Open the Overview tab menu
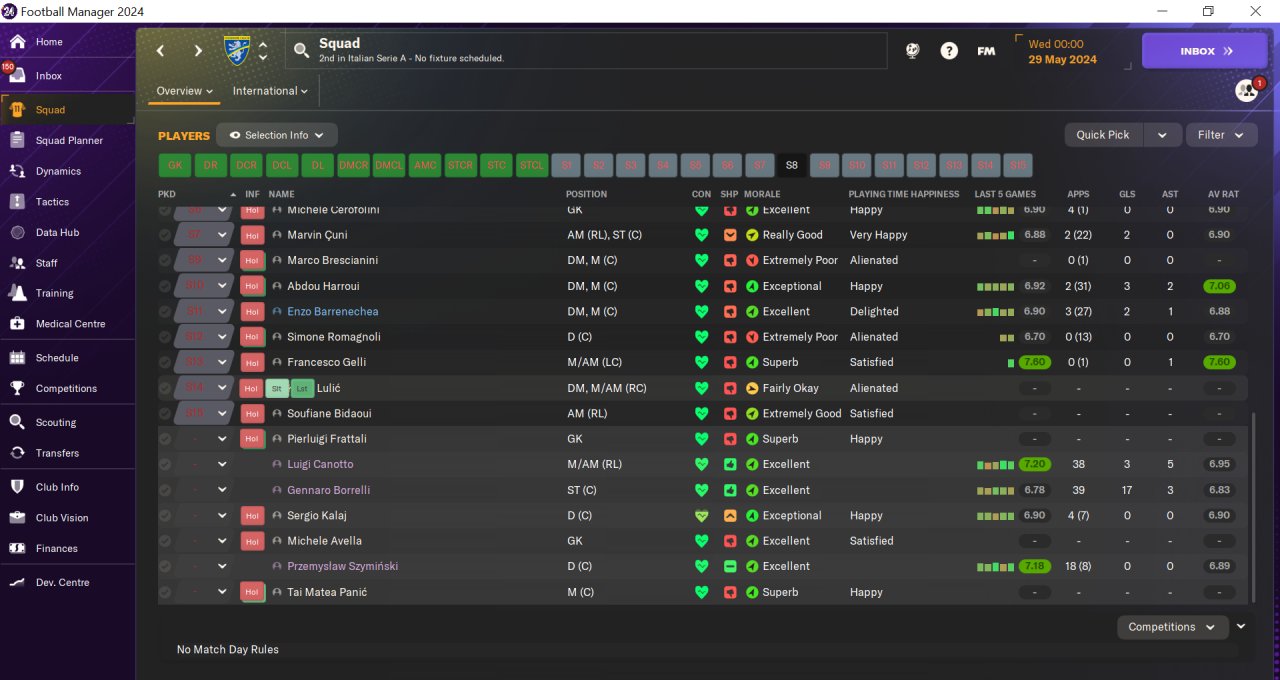1280x680 pixels. tap(185, 91)
